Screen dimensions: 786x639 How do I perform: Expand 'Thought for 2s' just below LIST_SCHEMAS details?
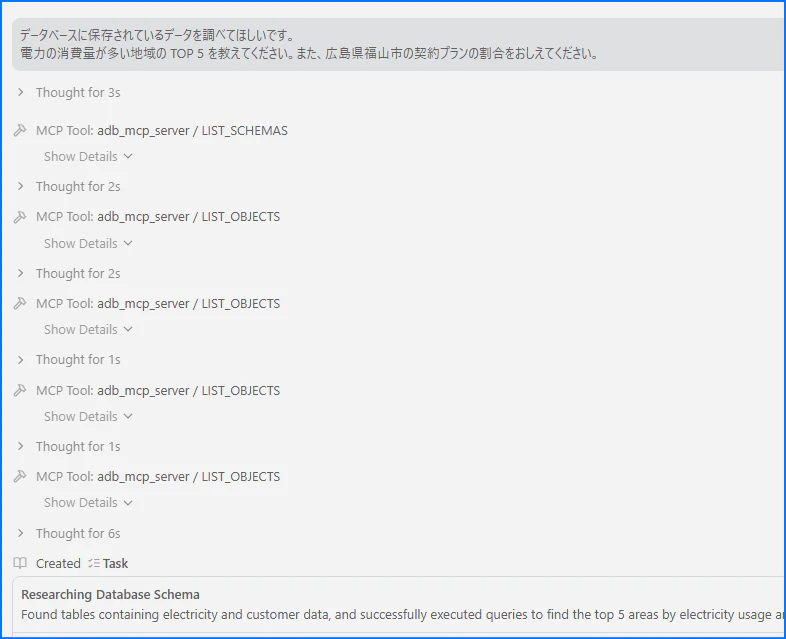pos(69,186)
